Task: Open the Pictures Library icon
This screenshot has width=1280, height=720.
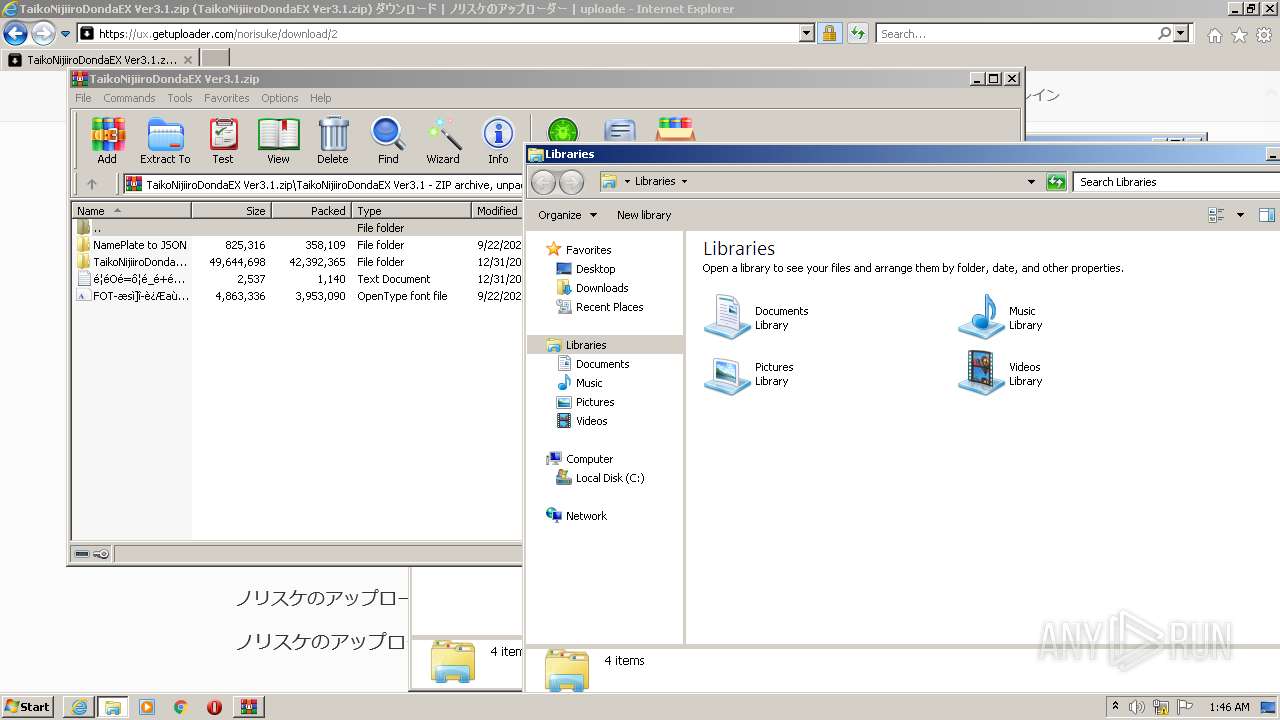Action: click(x=750, y=374)
